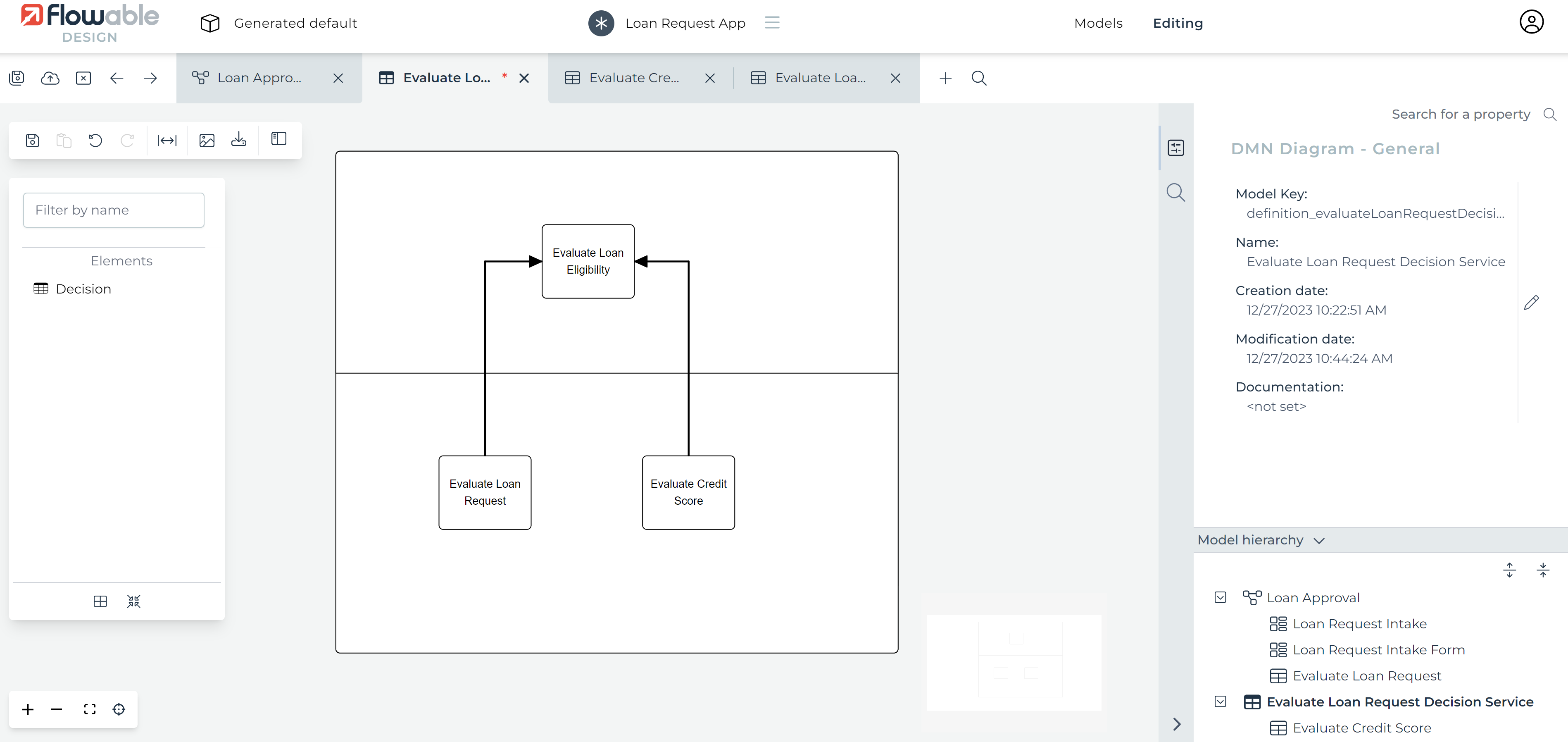Click the undo icon in editor toolbar
Viewport: 1568px width, 742px height.
95,141
